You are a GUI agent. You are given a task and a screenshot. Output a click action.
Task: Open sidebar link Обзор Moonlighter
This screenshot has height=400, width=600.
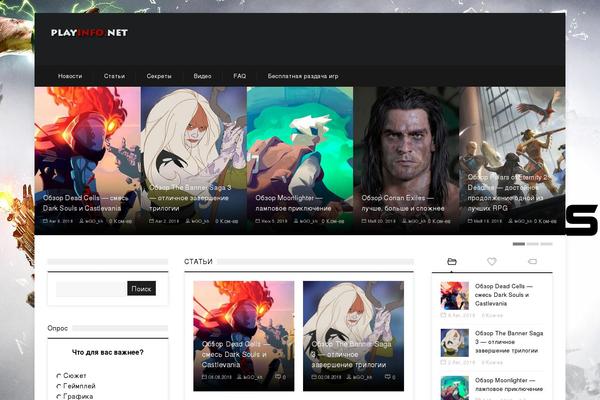(x=509, y=384)
